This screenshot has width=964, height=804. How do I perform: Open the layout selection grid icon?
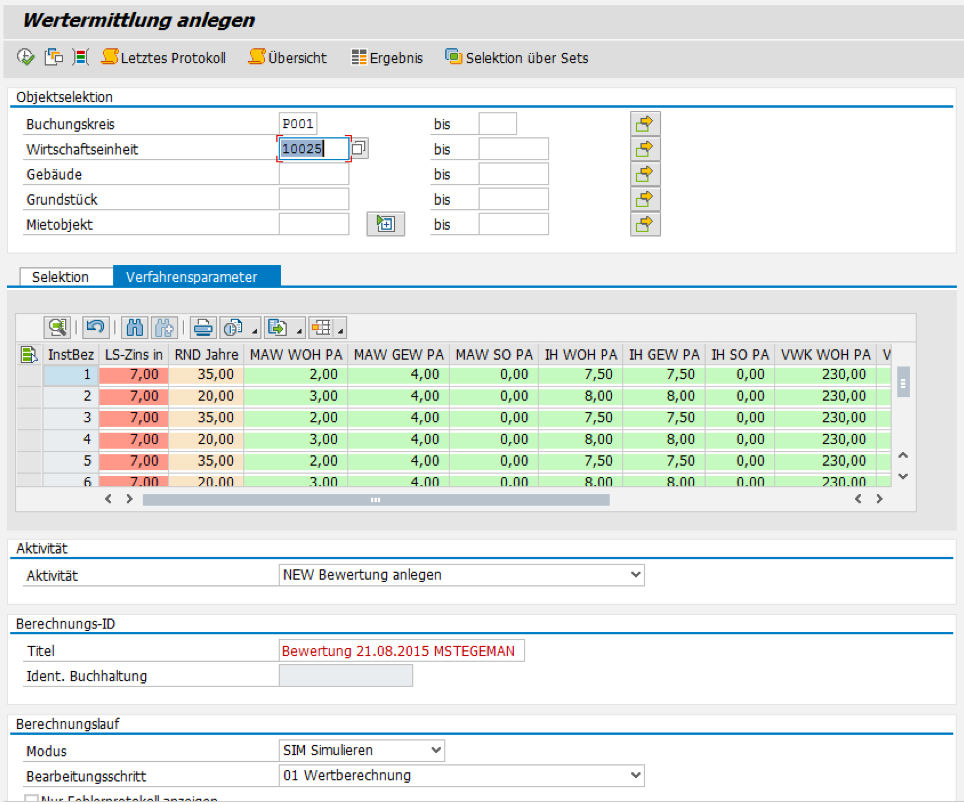[x=321, y=327]
